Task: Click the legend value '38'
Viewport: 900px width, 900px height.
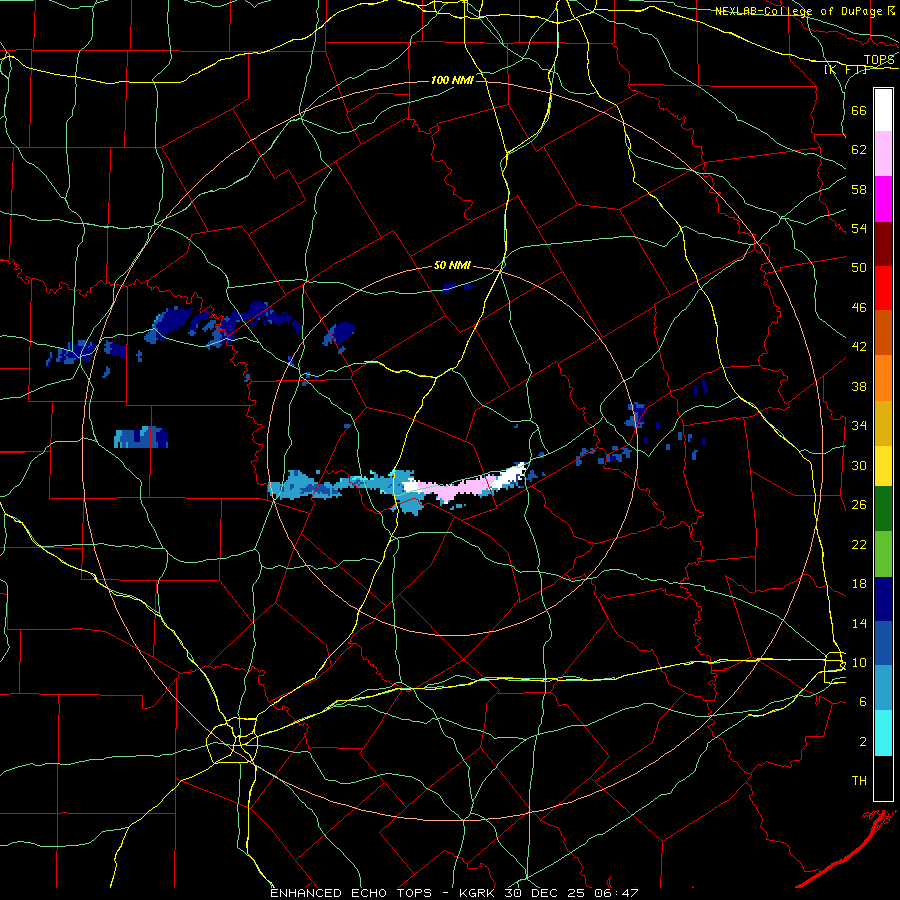Action: (x=859, y=386)
